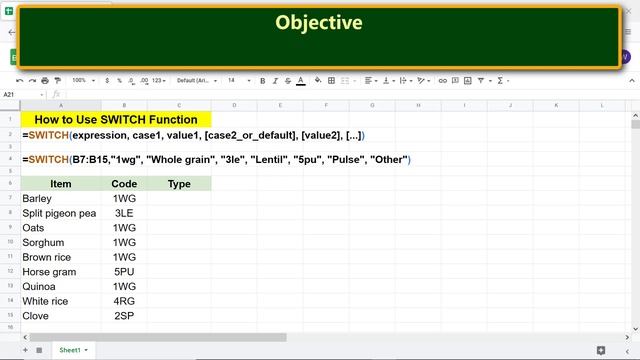
Task: Collapse the toolbar with the chevron
Action: tap(632, 81)
